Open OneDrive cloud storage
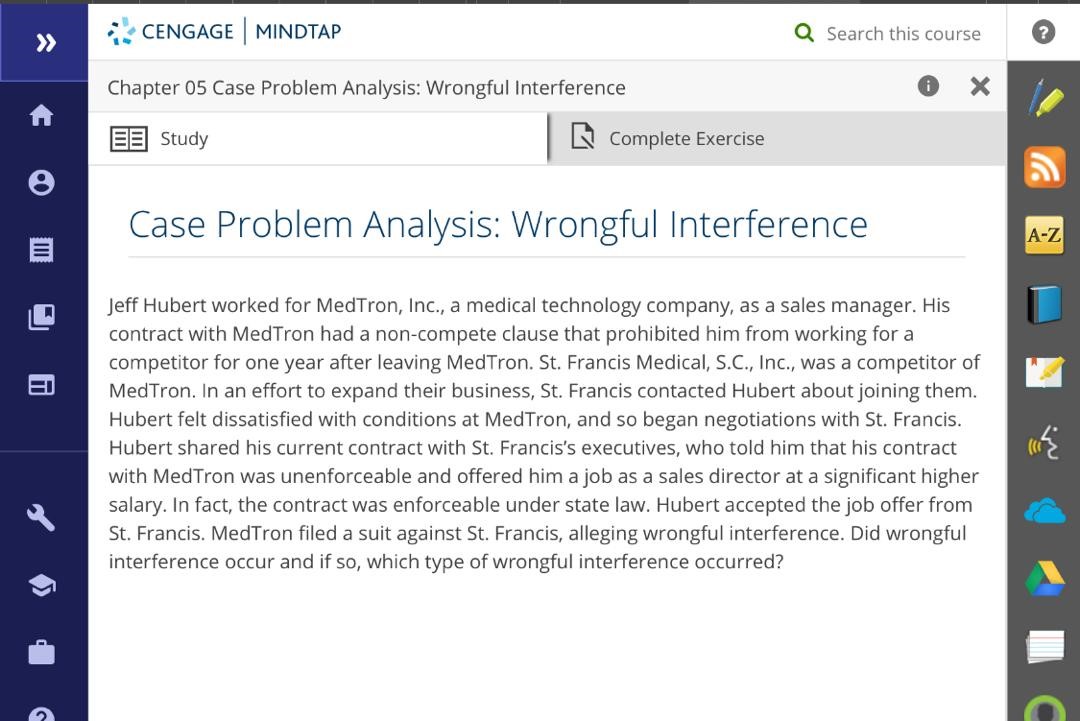The width and height of the screenshot is (1080, 721). tap(1044, 508)
